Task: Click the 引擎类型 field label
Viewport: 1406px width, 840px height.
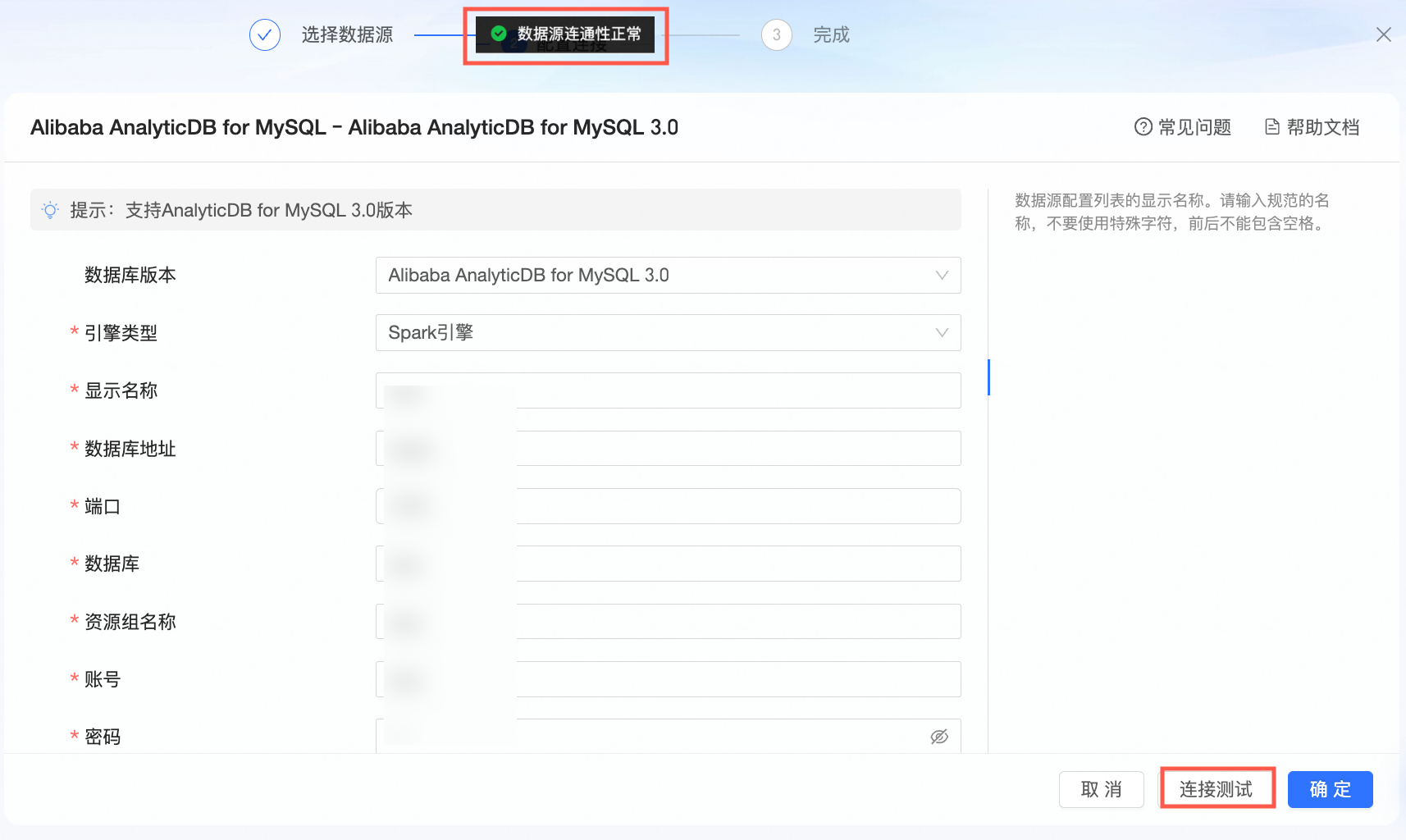Action: (x=121, y=333)
